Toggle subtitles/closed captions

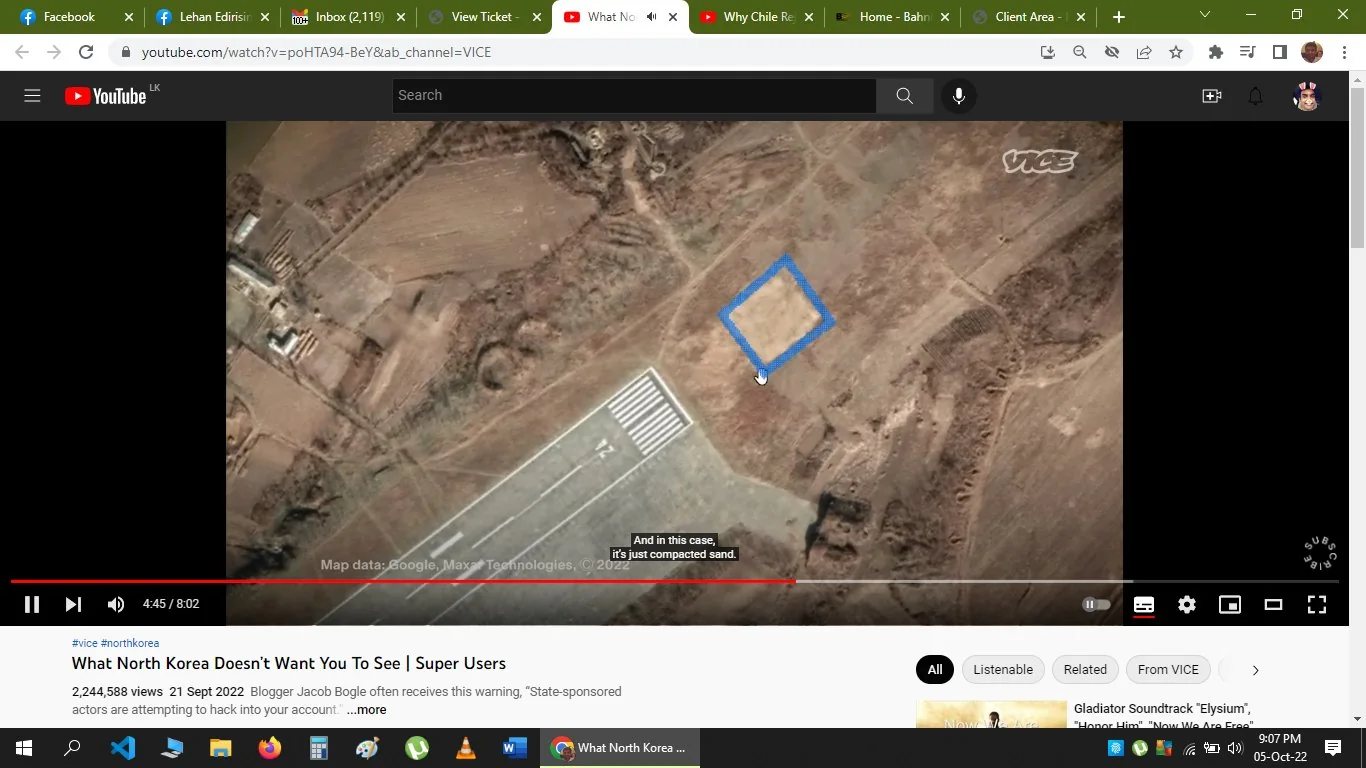[1144, 604]
